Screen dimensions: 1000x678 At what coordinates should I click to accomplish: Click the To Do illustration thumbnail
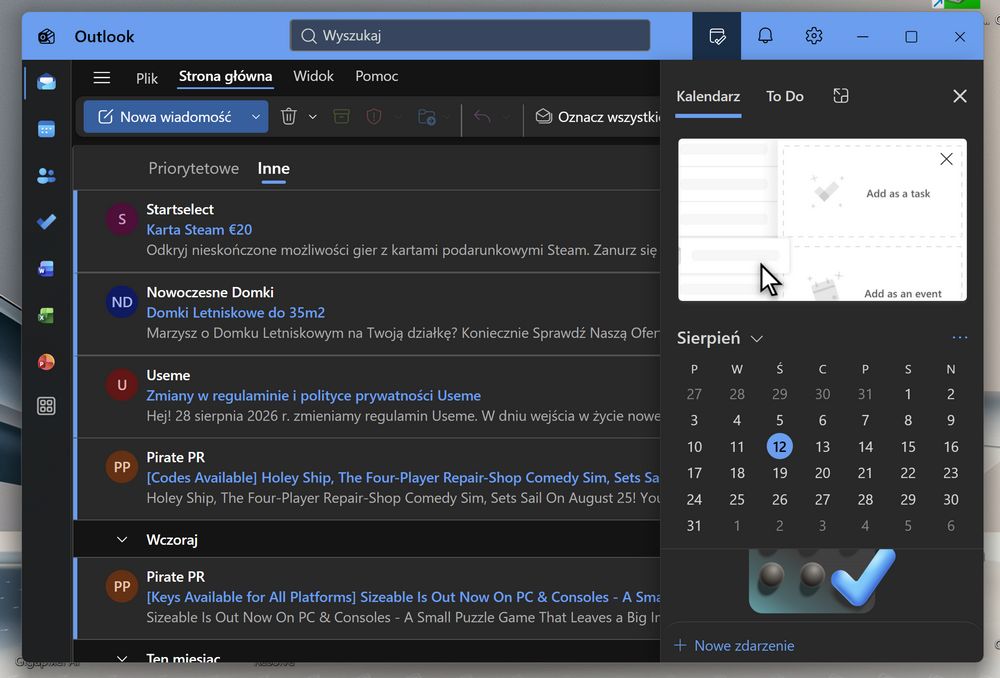[x=822, y=580]
